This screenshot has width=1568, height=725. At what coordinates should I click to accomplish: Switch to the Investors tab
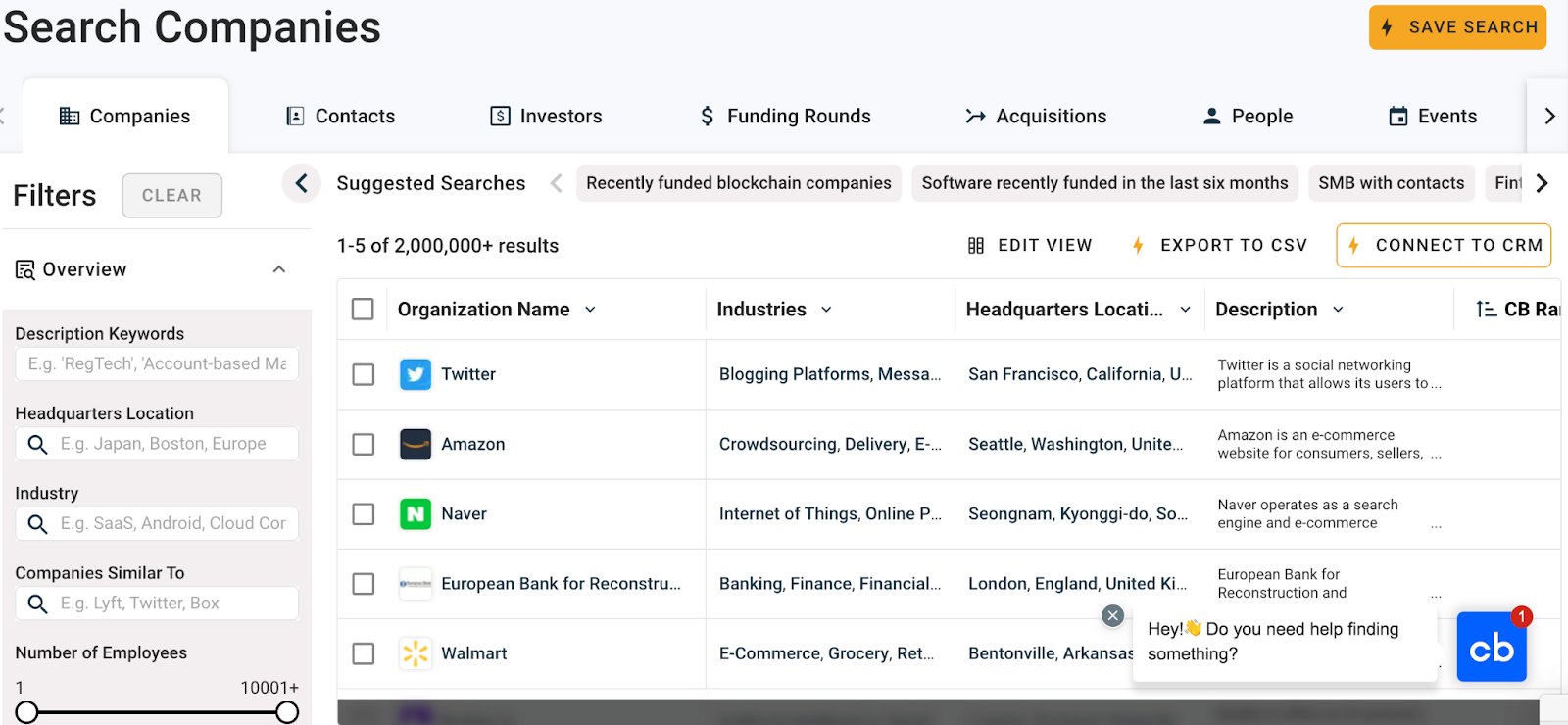point(546,116)
